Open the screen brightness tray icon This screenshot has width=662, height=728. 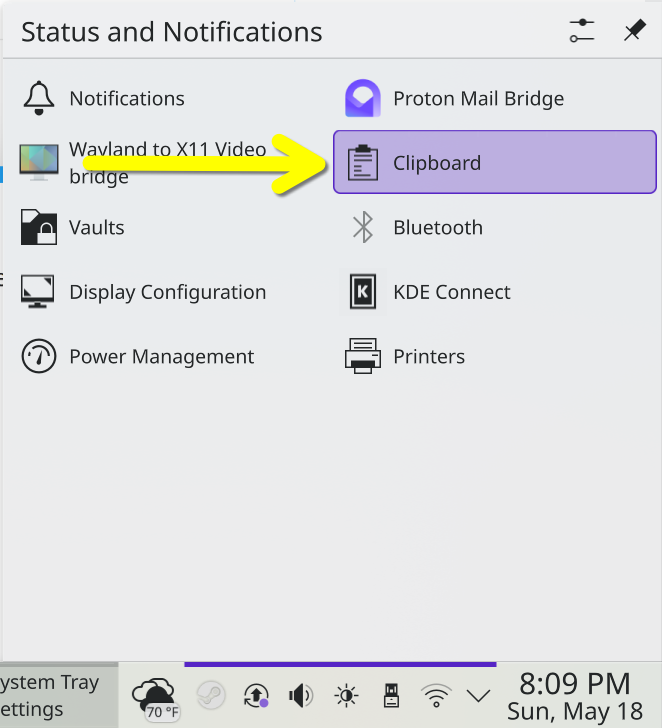click(x=346, y=696)
